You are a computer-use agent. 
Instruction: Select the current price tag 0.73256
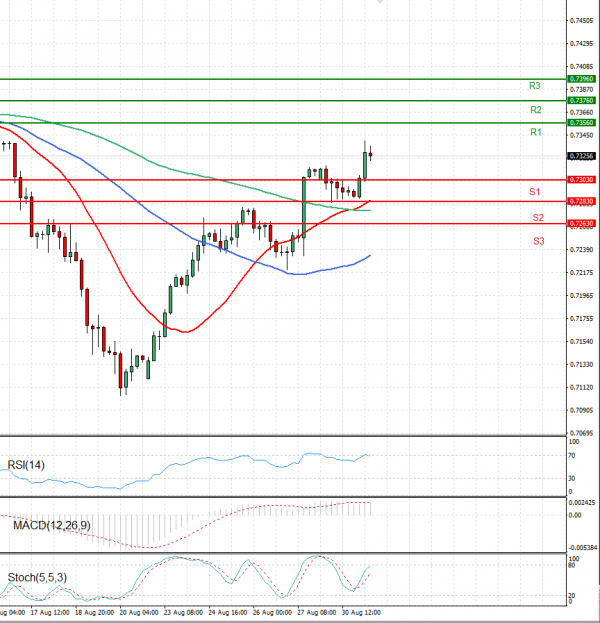[x=581, y=156]
